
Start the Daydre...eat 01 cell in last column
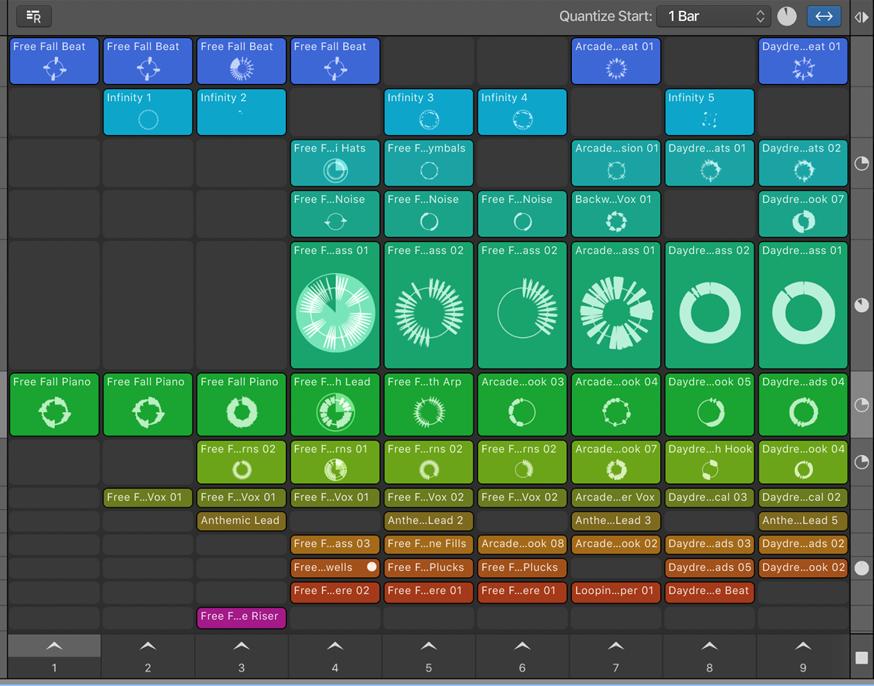[x=803, y=61]
